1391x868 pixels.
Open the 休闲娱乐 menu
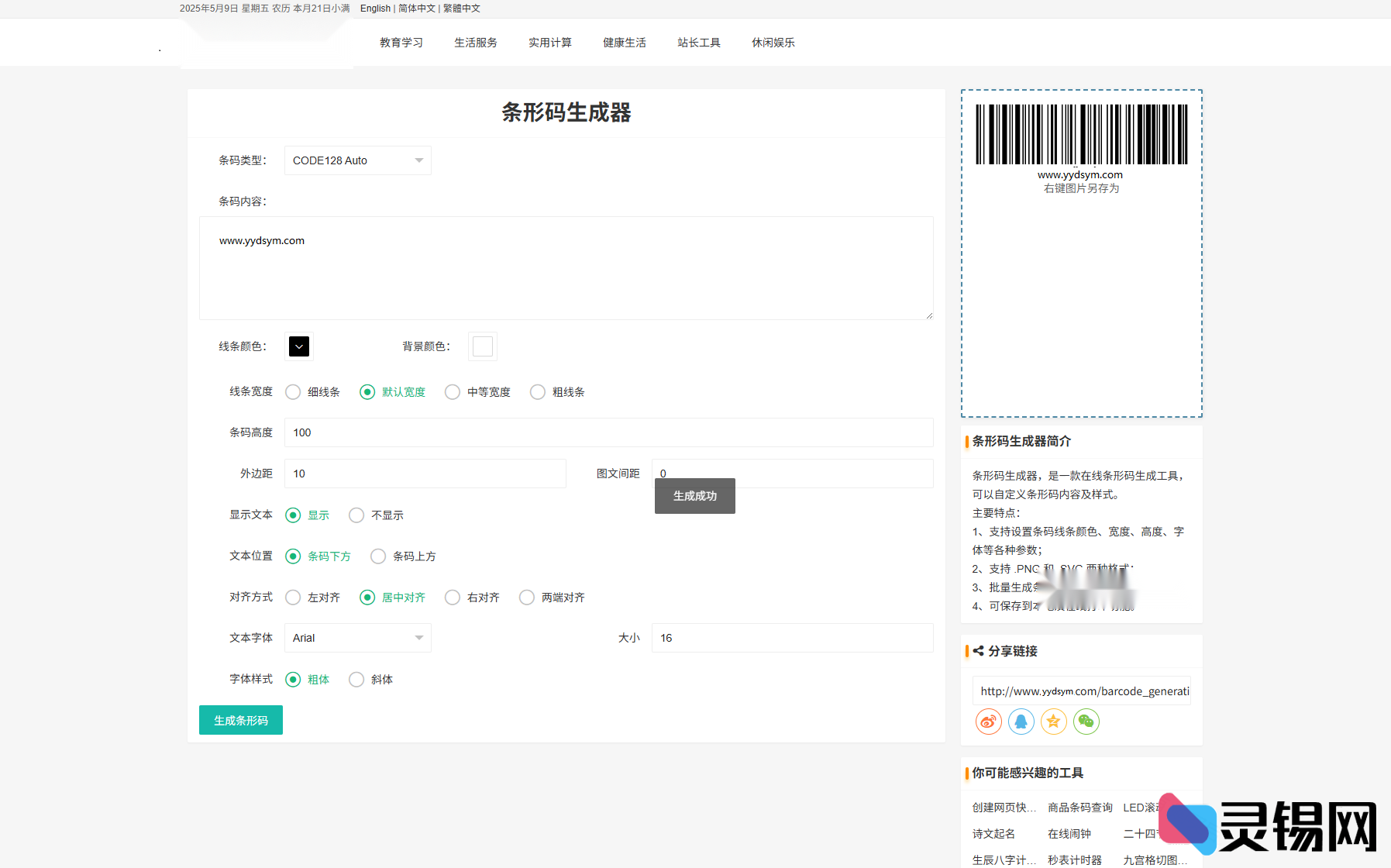[773, 43]
